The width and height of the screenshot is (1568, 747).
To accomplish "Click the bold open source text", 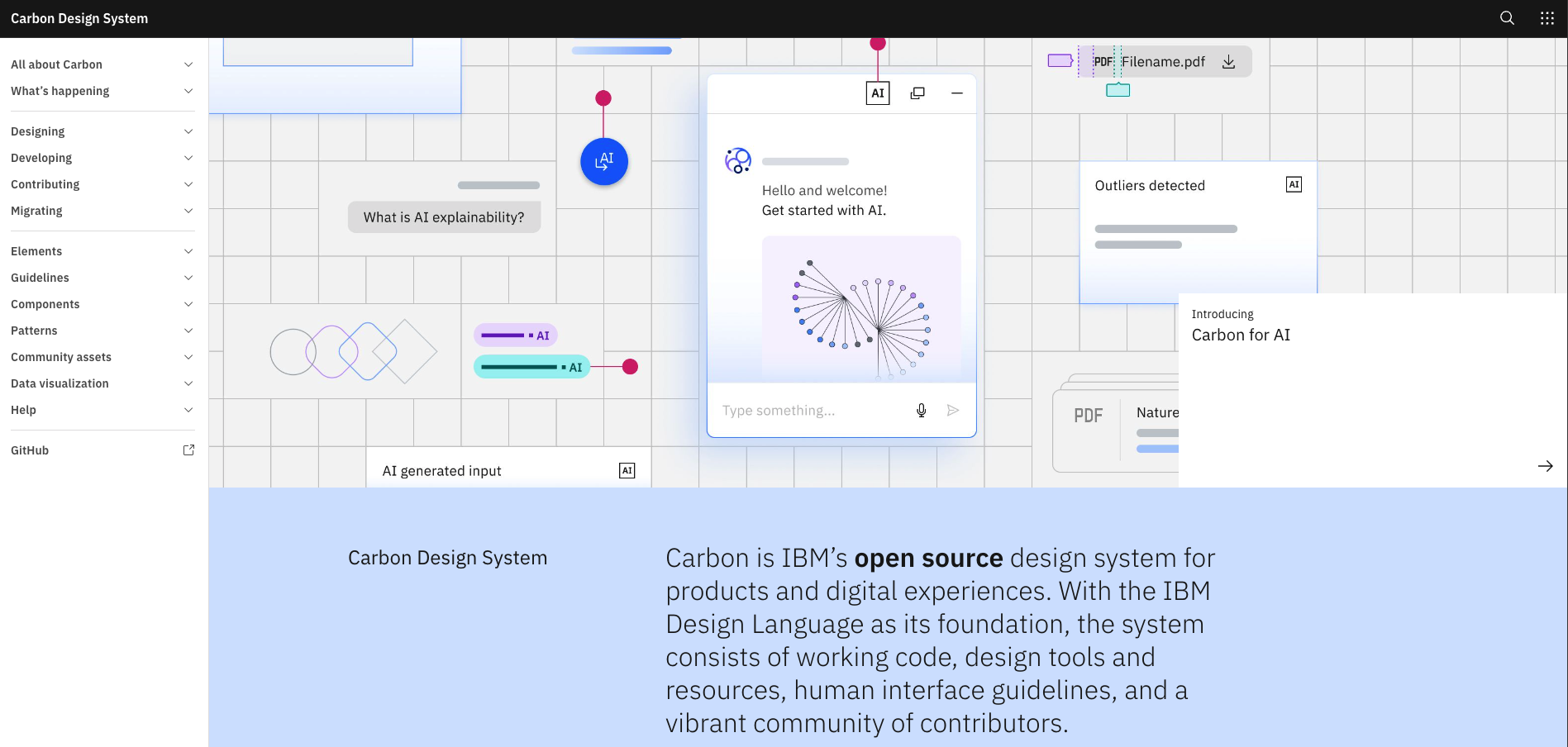I will point(928,559).
